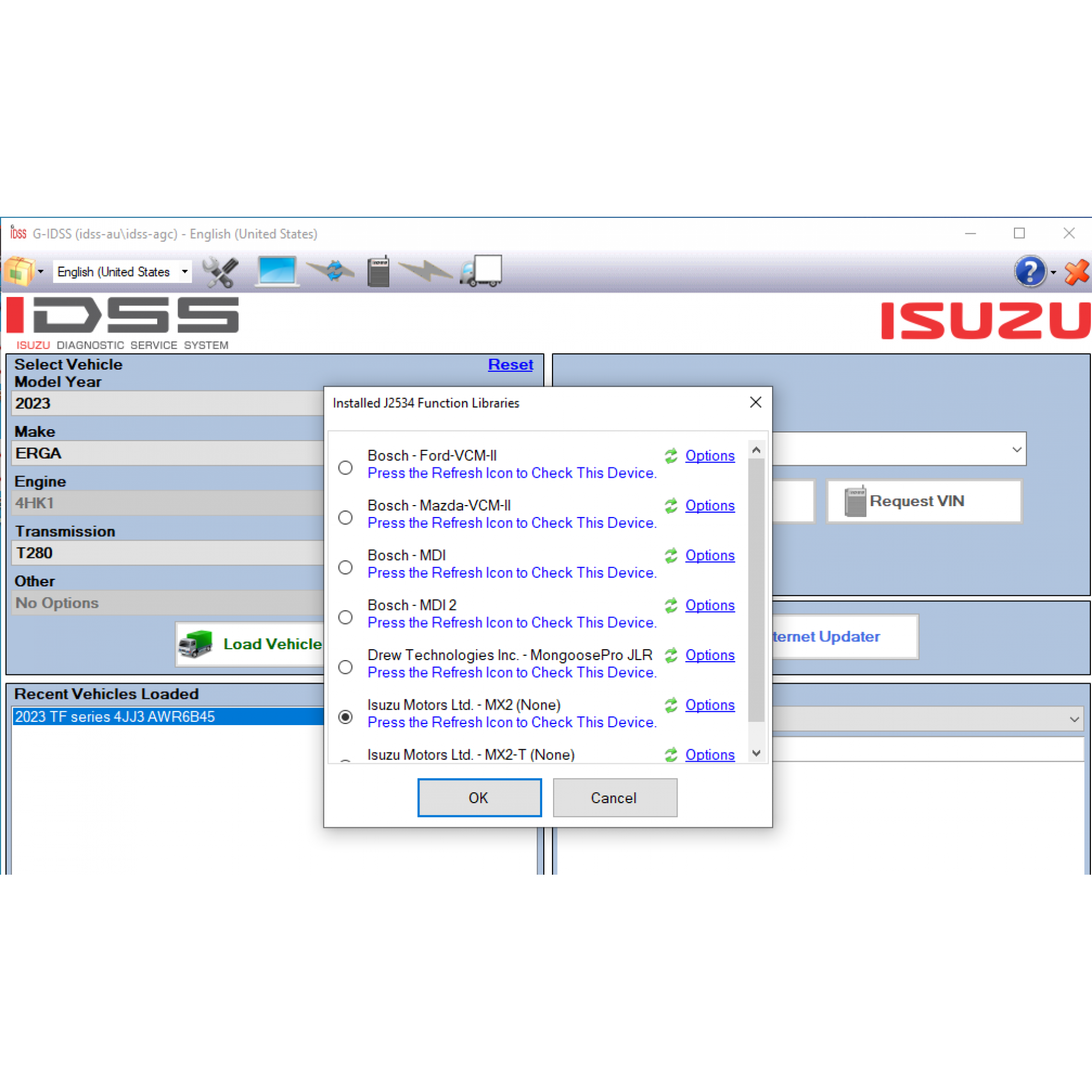Refresh the Bosch Ford-VCM-II device
Screen dimensions: 1092x1092
tap(671, 455)
